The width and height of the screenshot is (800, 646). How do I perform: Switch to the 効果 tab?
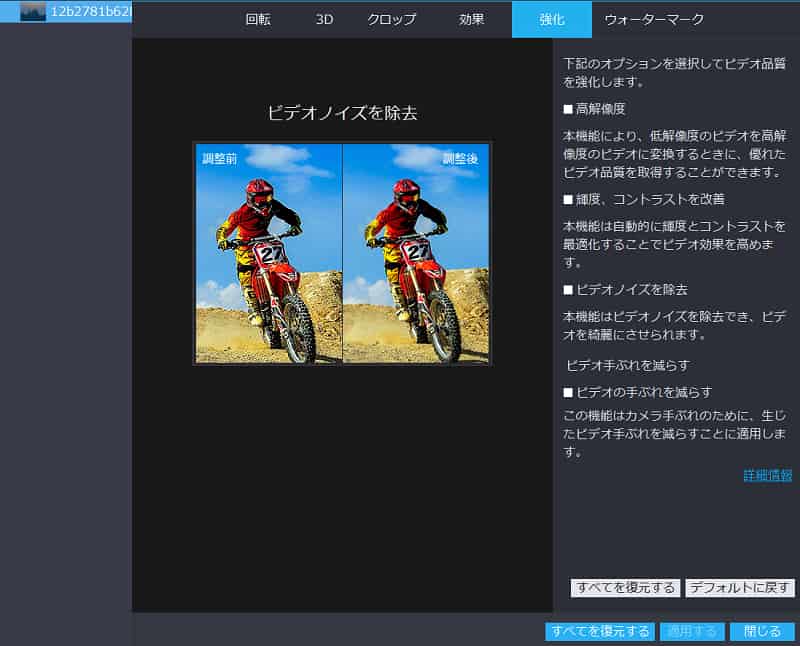coord(469,19)
